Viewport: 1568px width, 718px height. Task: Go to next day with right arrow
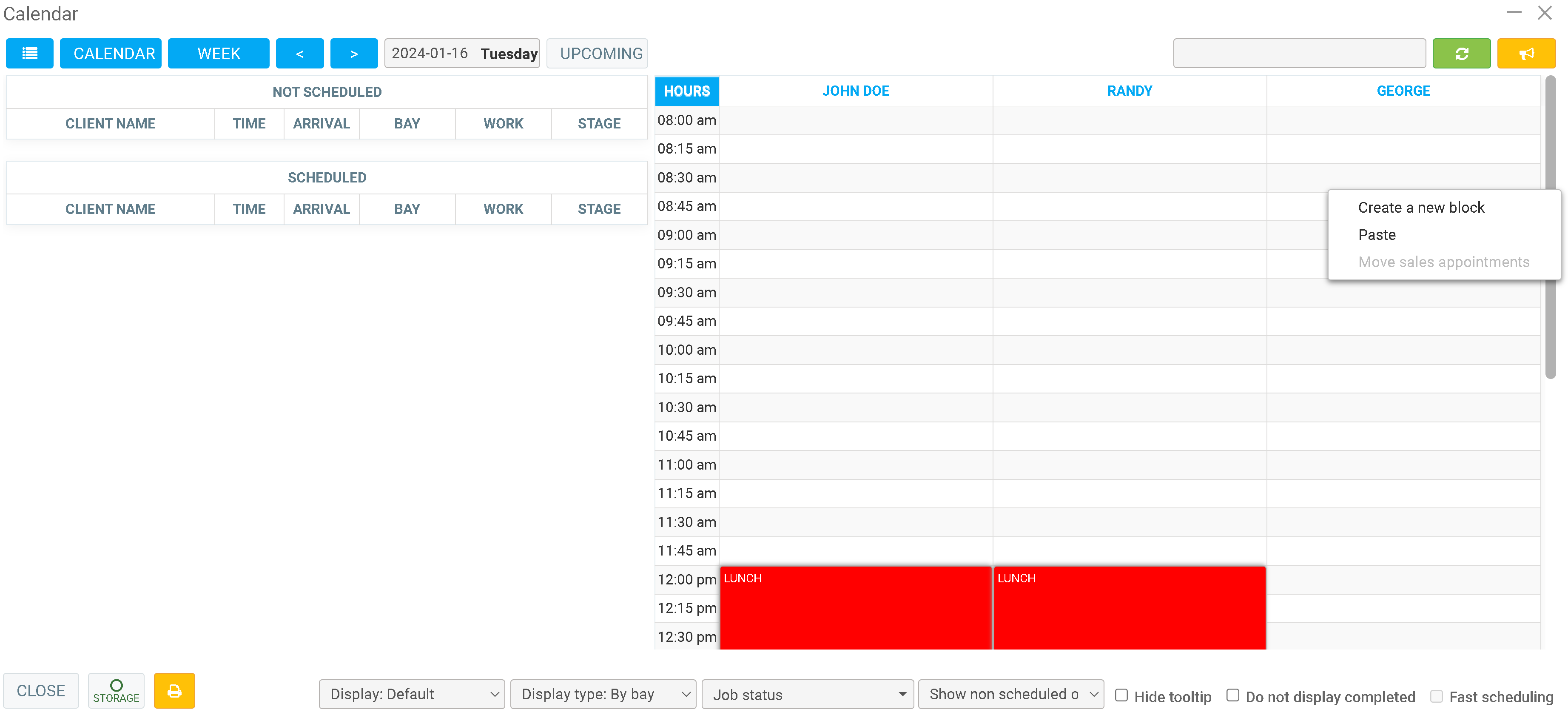[354, 54]
